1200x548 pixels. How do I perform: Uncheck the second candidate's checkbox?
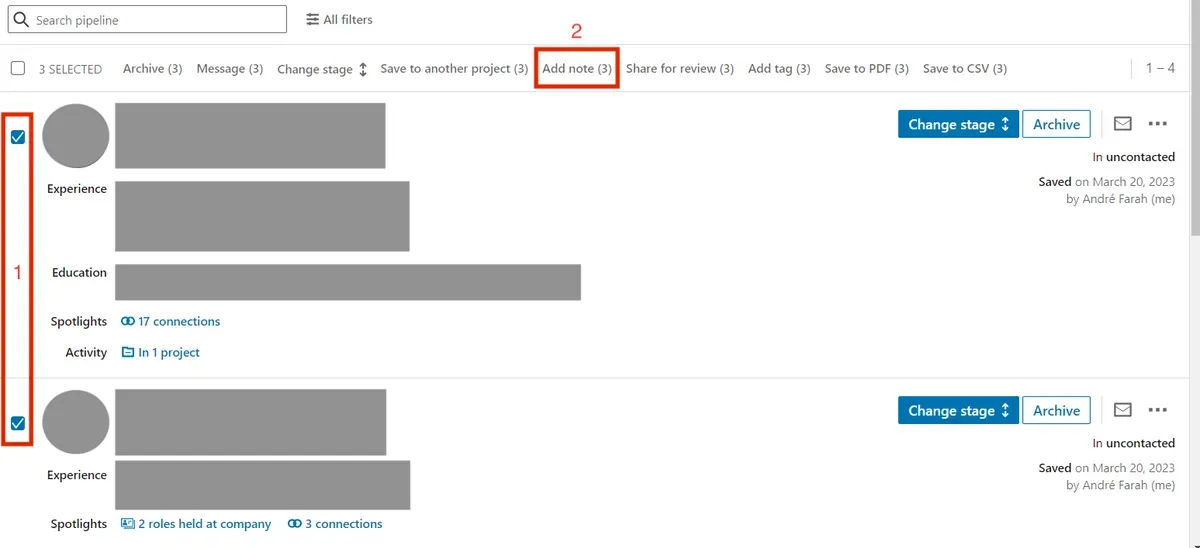(18, 423)
